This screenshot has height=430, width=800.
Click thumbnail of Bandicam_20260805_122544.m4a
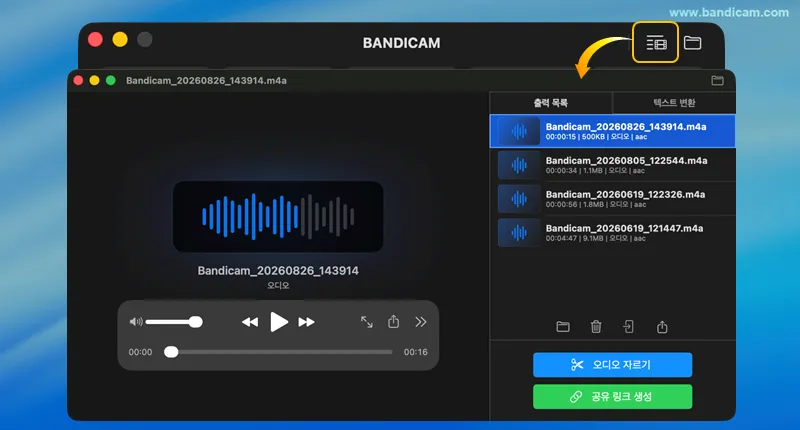(x=519, y=165)
